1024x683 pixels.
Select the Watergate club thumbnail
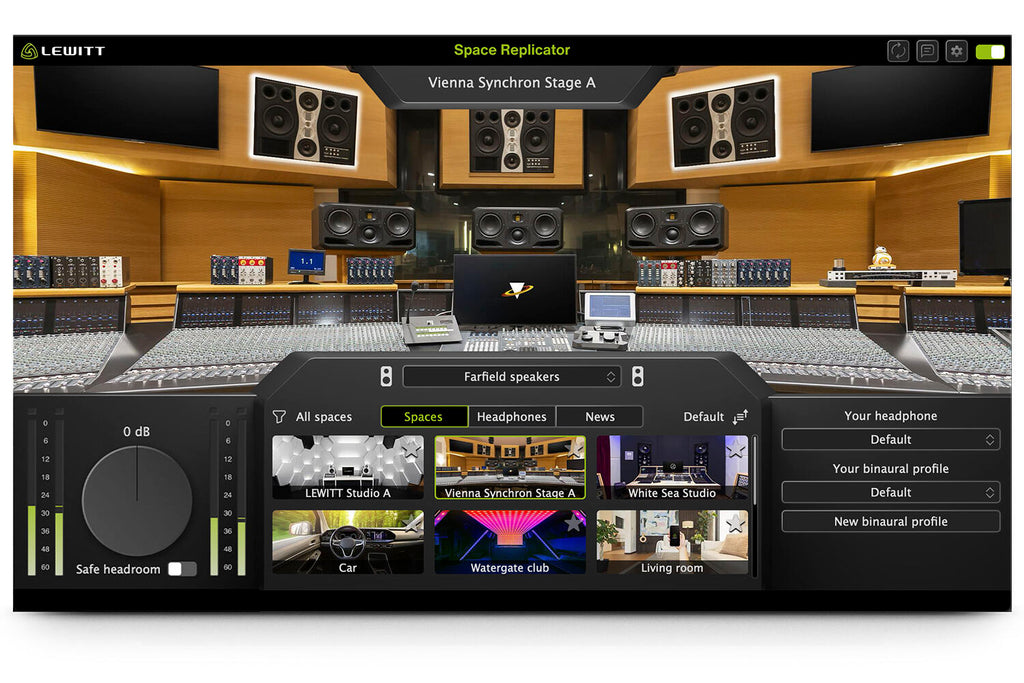(x=510, y=542)
